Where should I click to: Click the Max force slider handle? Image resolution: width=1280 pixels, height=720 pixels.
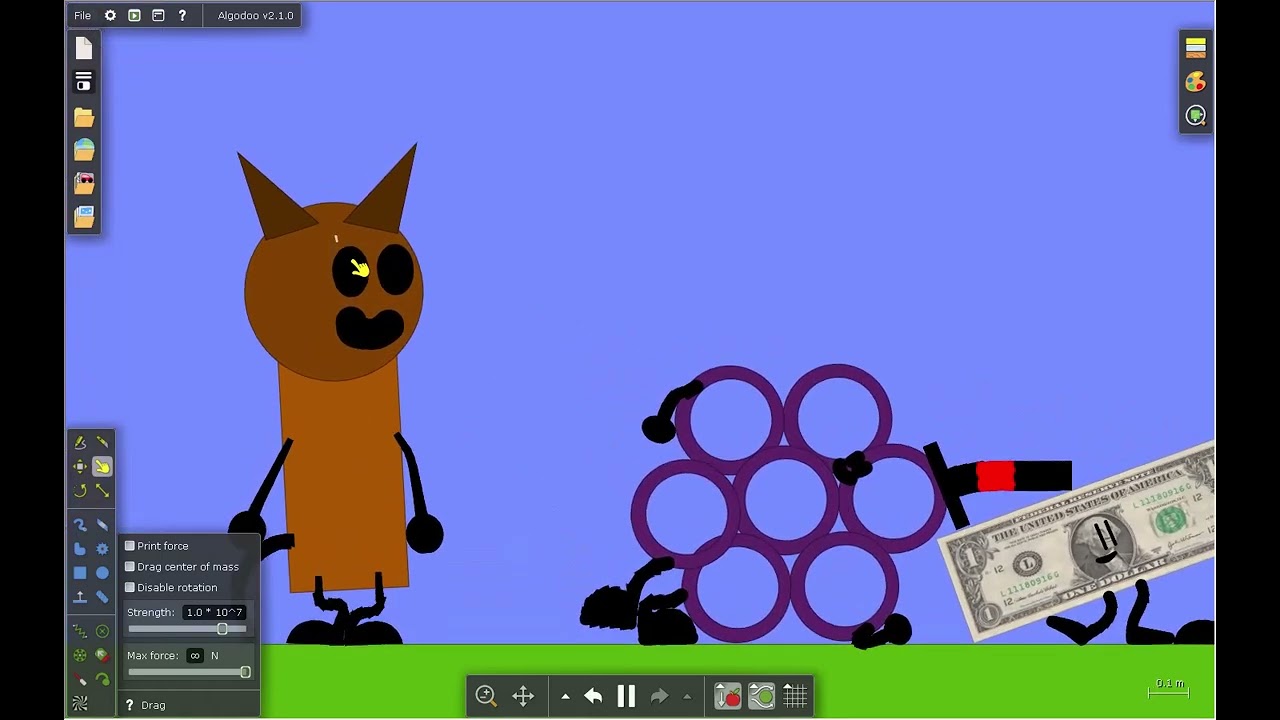(245, 672)
